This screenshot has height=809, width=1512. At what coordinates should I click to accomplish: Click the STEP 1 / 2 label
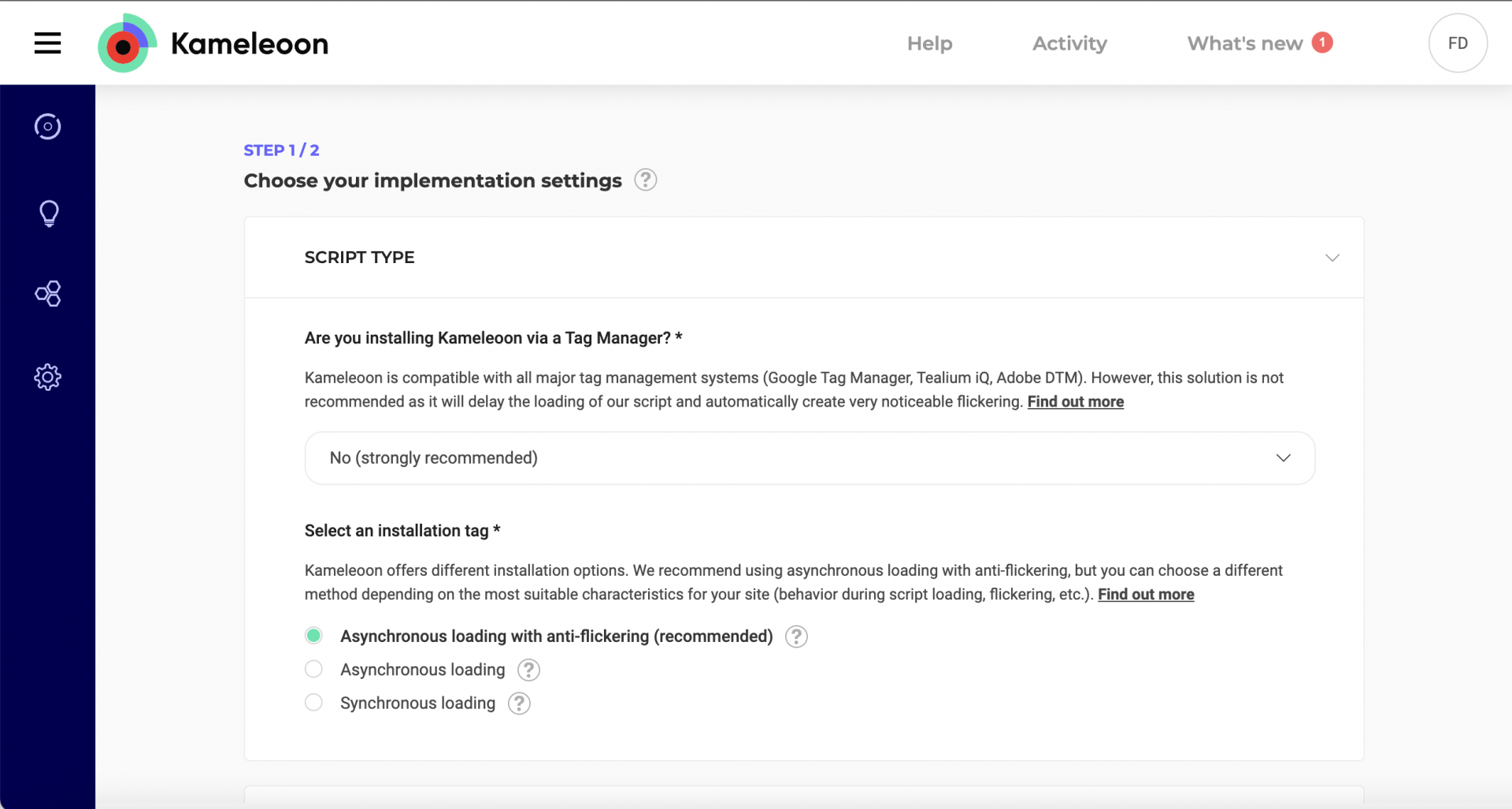281,150
